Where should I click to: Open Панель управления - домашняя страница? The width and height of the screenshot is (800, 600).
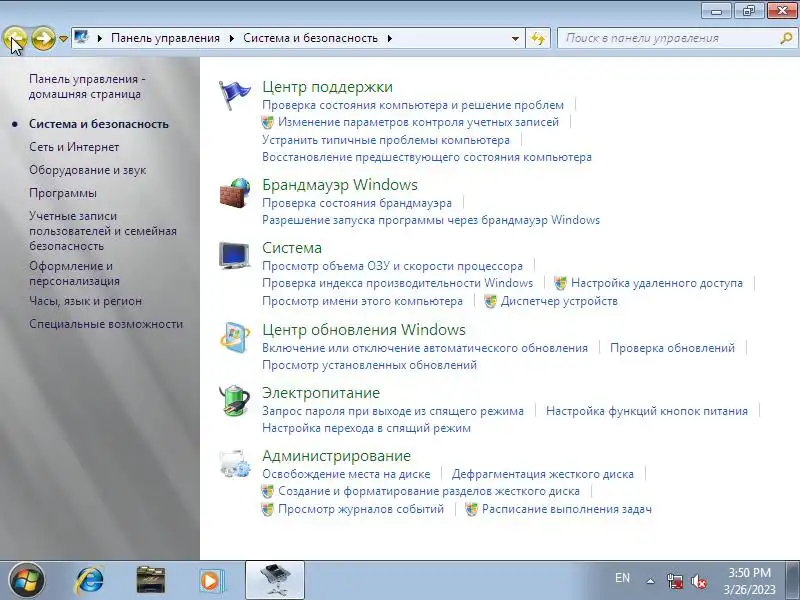[x=87, y=86]
